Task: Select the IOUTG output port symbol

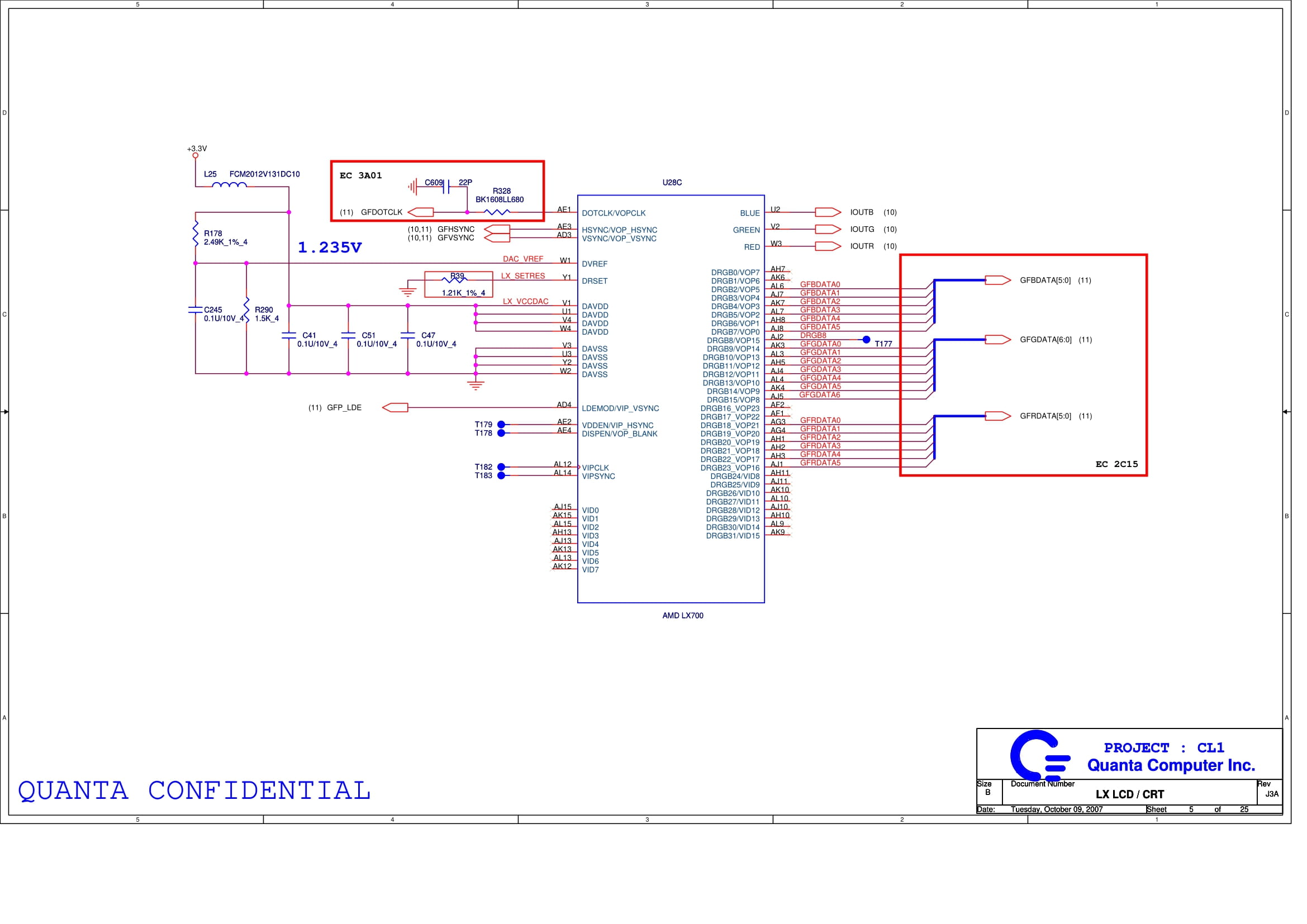Action: tap(828, 229)
